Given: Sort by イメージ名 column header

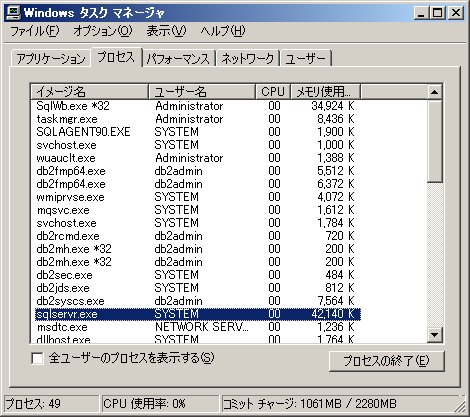Looking at the screenshot, I should pyautogui.click(x=89, y=92).
